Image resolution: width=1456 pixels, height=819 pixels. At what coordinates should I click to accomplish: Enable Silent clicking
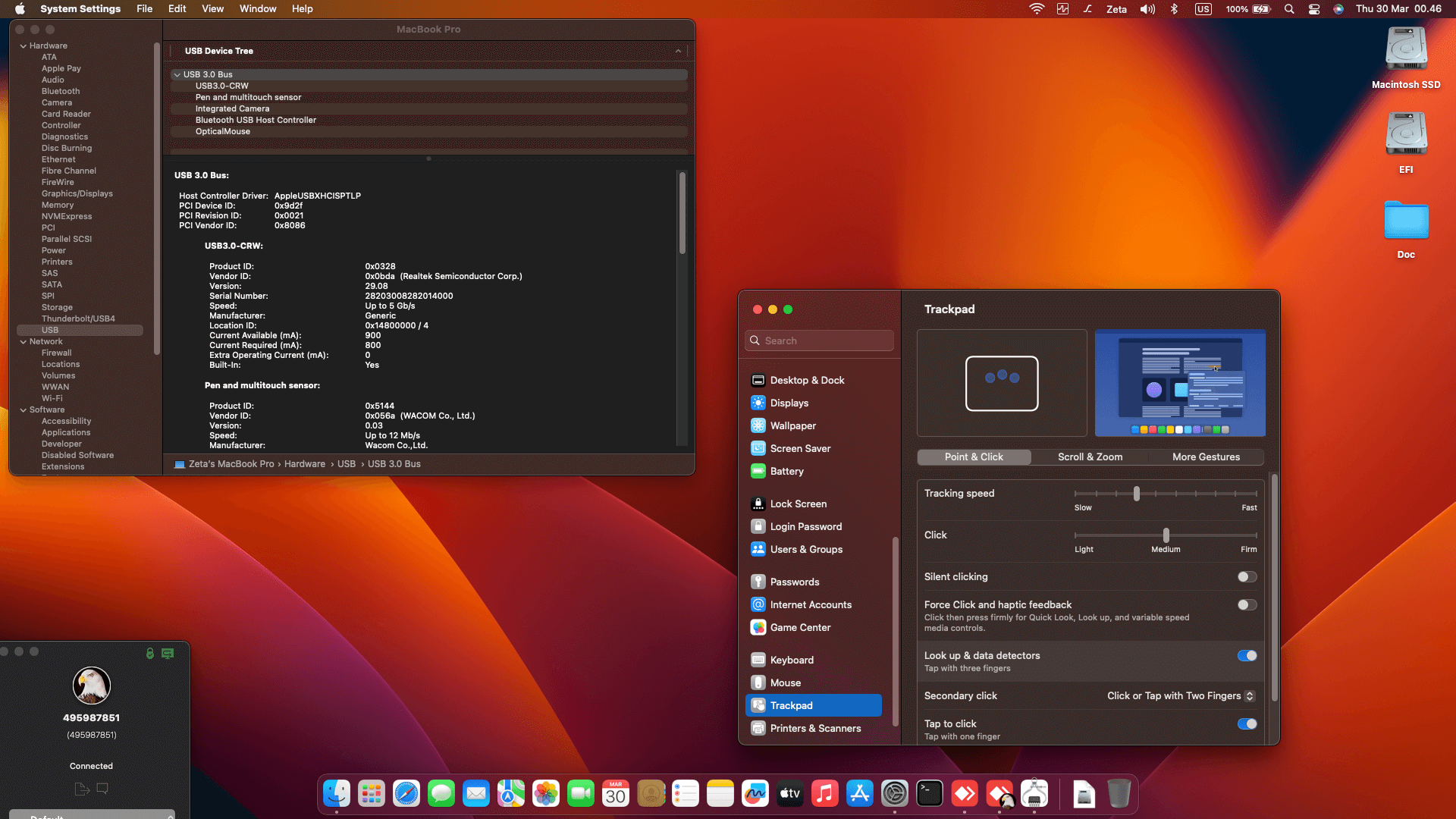1246,576
